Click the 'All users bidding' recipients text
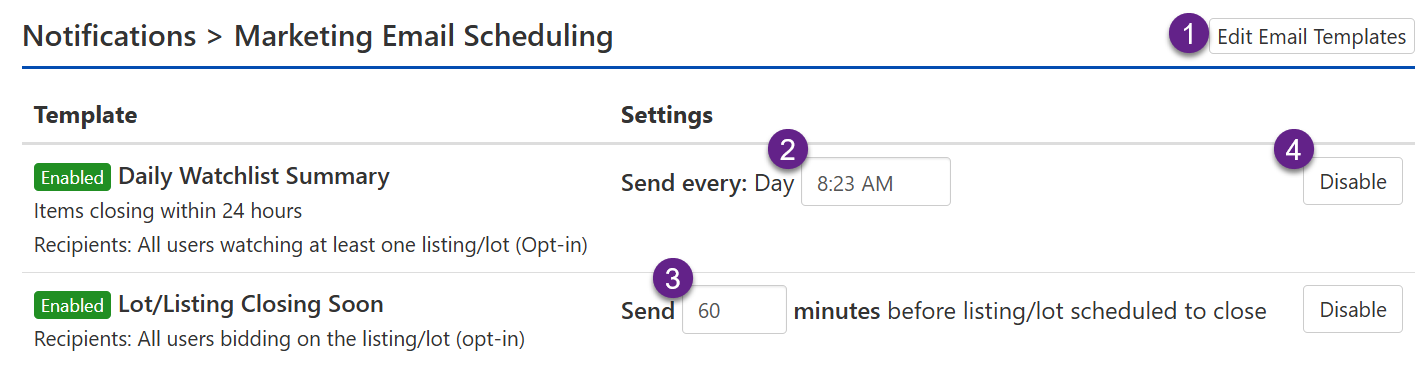The height and width of the screenshot is (373, 1428). click(x=279, y=339)
